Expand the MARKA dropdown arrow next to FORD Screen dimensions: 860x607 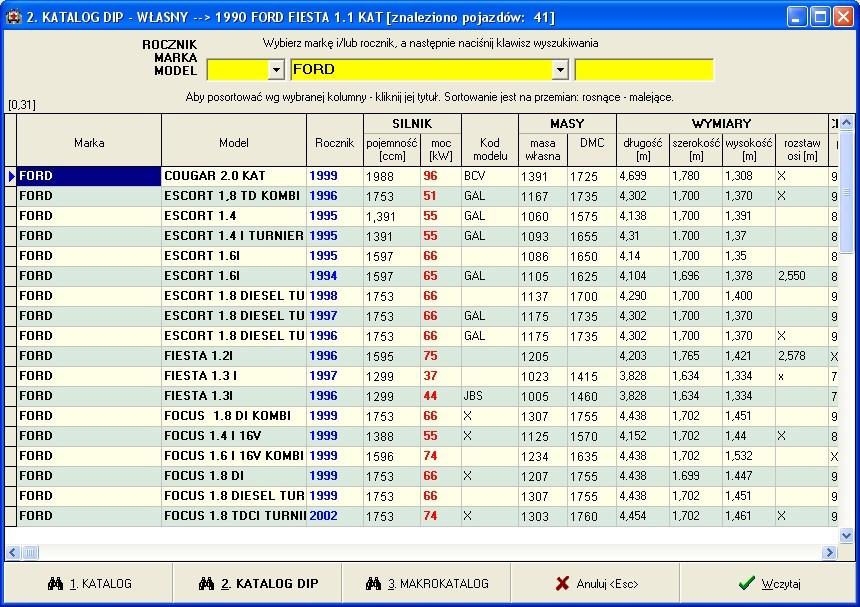559,70
